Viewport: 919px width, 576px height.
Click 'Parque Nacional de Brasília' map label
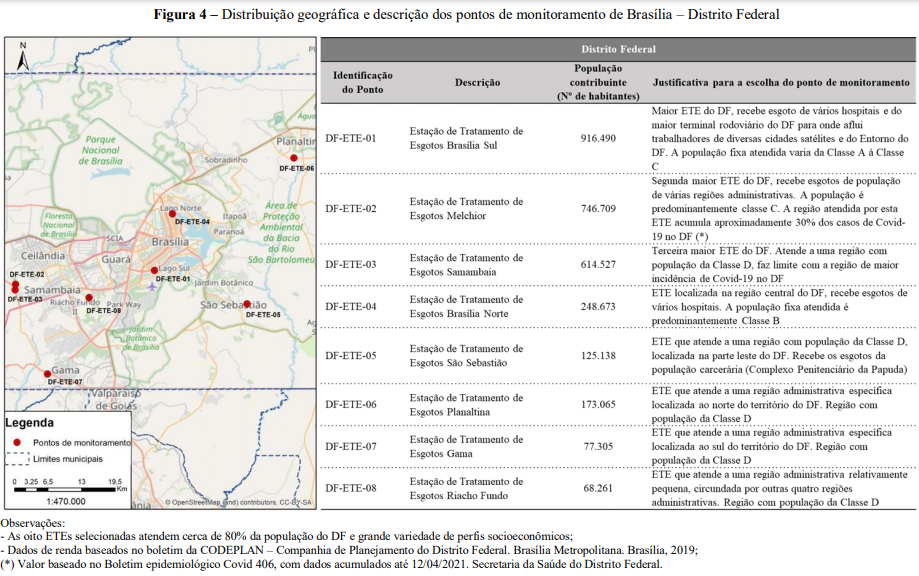101,150
